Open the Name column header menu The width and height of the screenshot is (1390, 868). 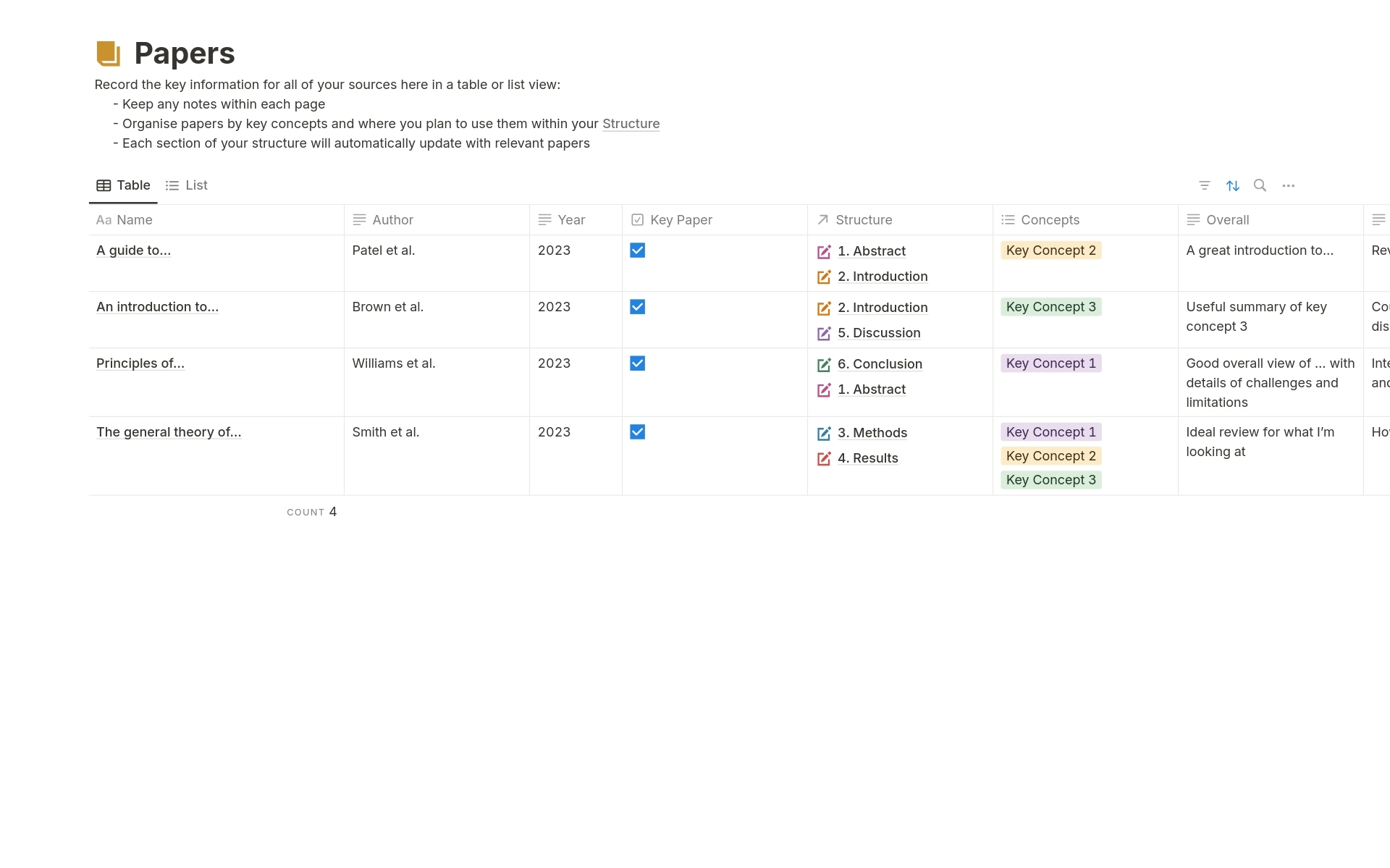216,220
